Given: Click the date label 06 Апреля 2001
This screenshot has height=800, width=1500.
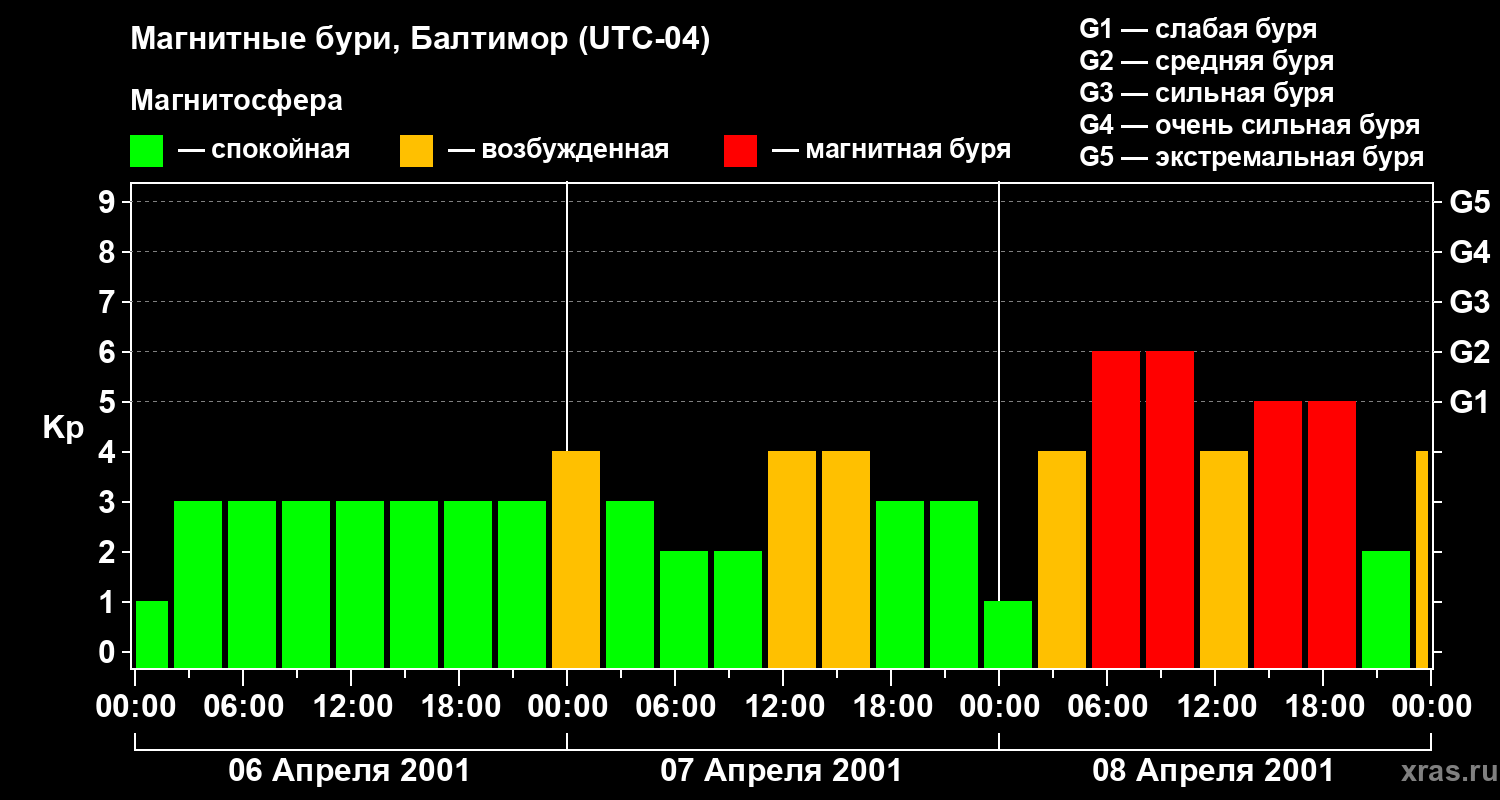Looking at the screenshot, I should pos(349,770).
